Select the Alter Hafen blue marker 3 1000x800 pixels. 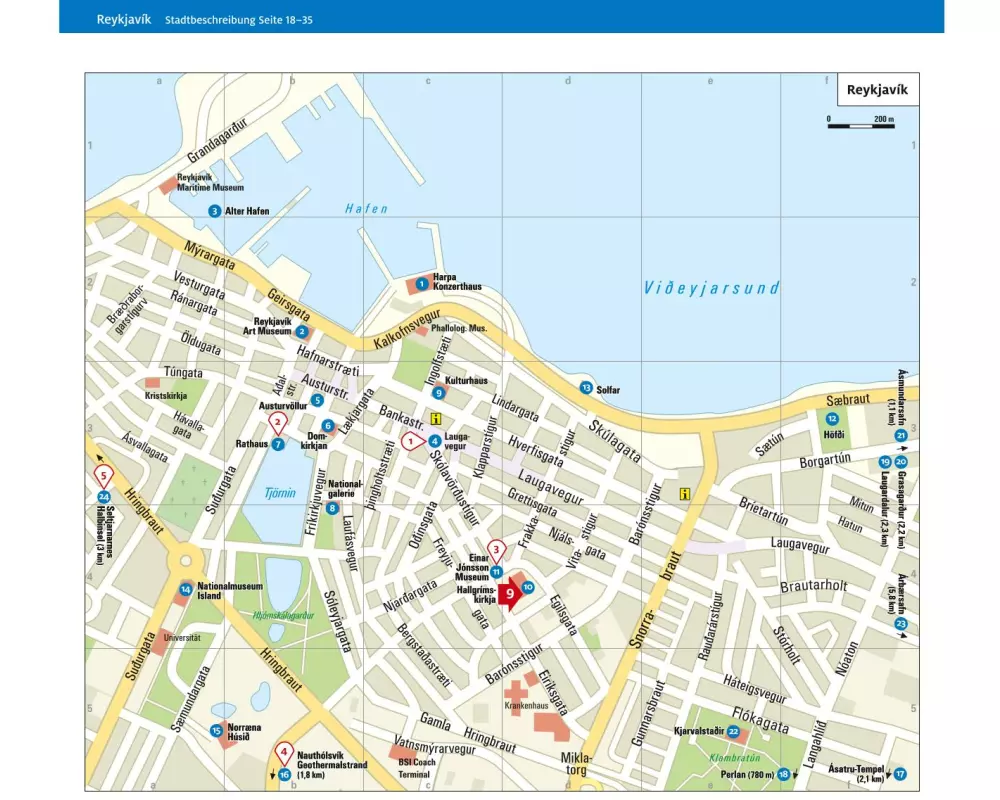pos(214,211)
